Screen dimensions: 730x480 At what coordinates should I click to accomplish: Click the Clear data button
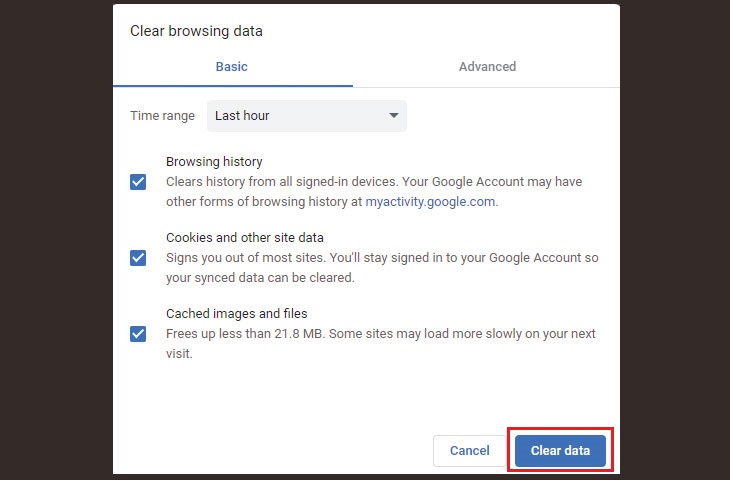[560, 451]
